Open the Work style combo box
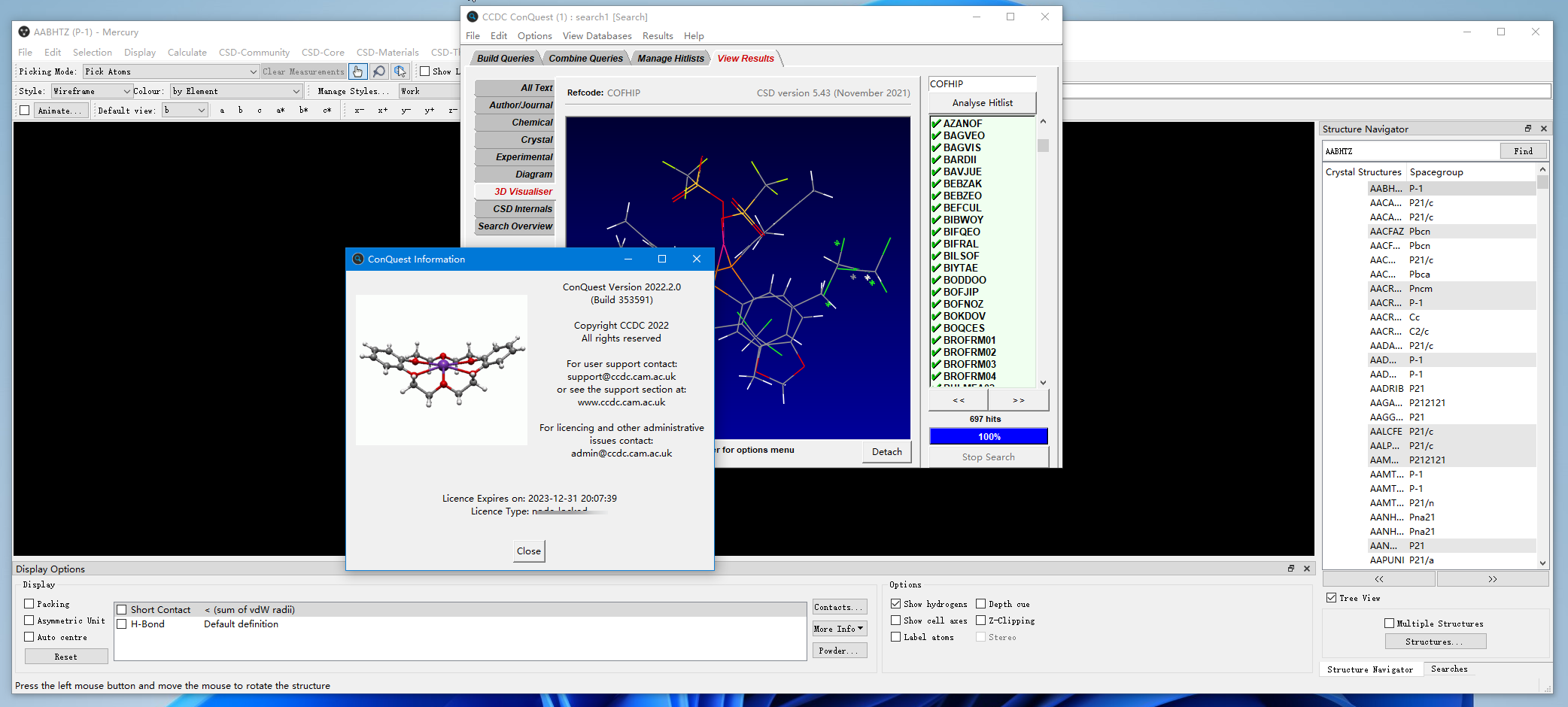1568x707 pixels. point(429,91)
